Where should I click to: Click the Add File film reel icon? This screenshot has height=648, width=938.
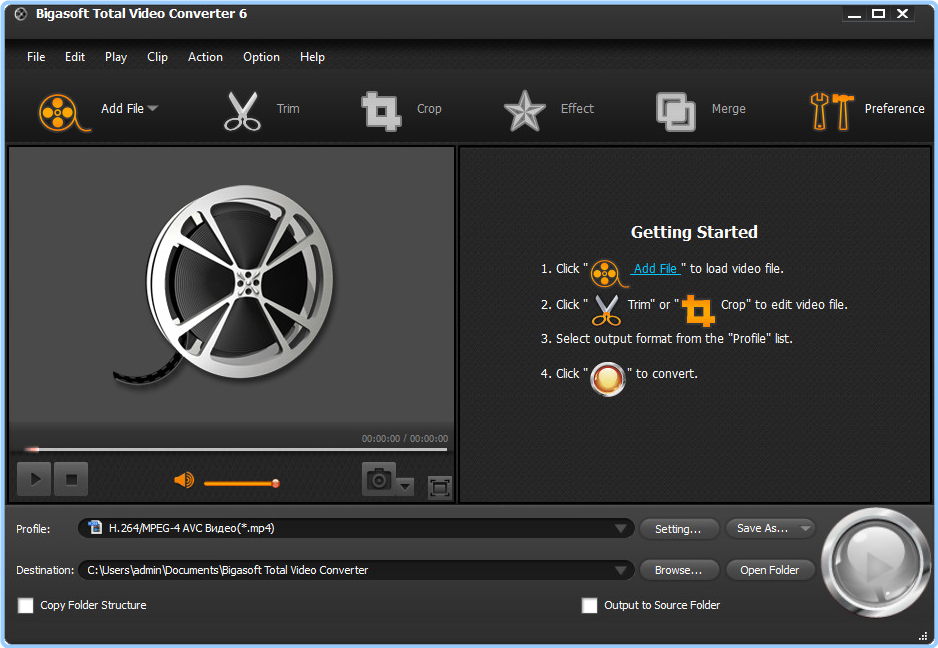(63, 111)
